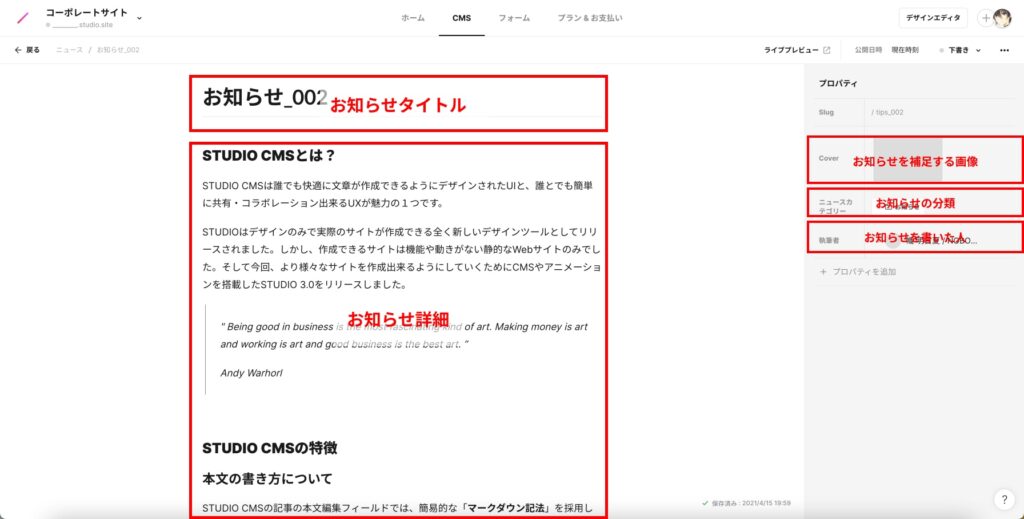Select the CMS tab

point(462,18)
